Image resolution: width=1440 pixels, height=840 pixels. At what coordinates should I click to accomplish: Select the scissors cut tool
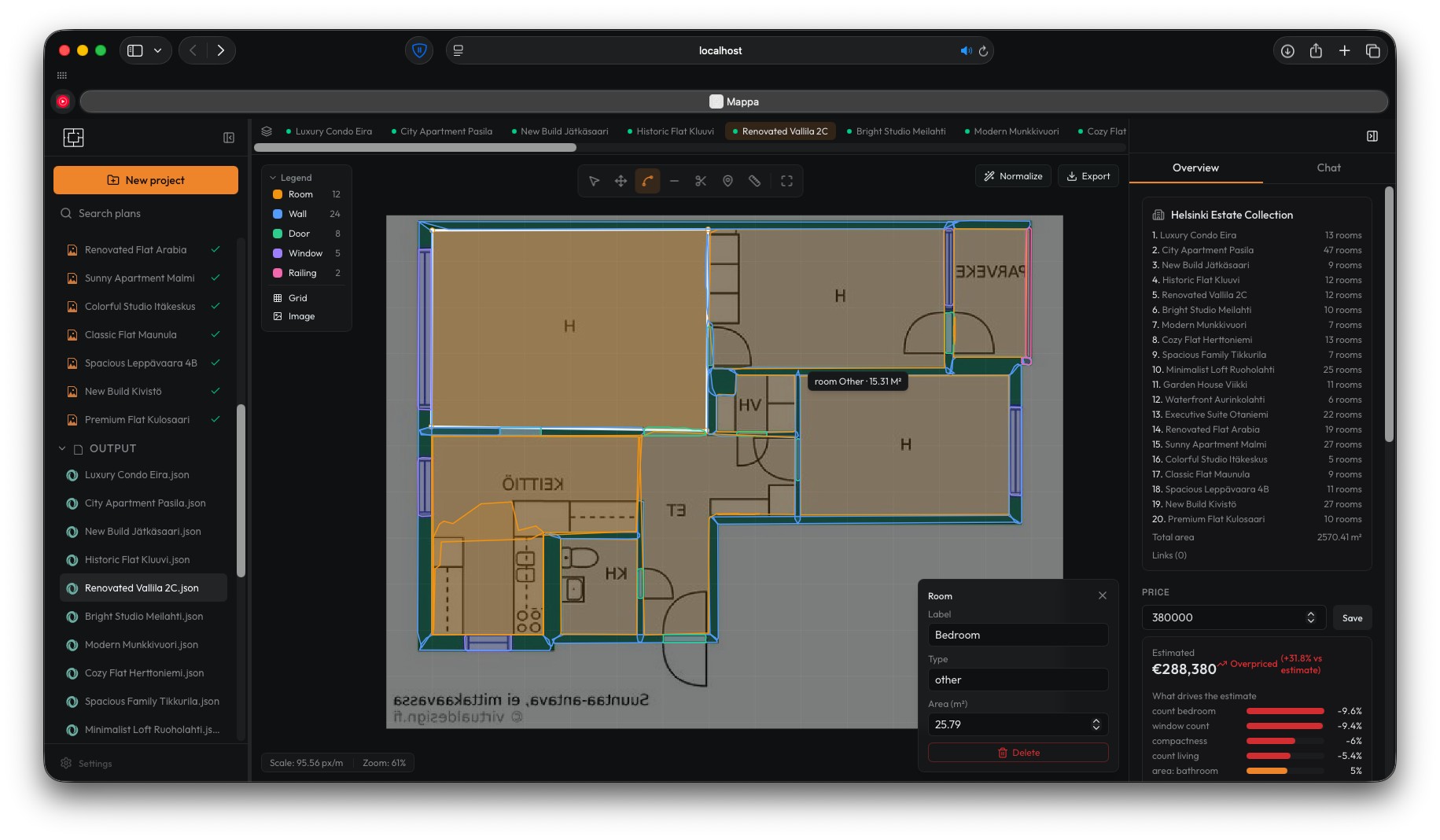click(701, 181)
